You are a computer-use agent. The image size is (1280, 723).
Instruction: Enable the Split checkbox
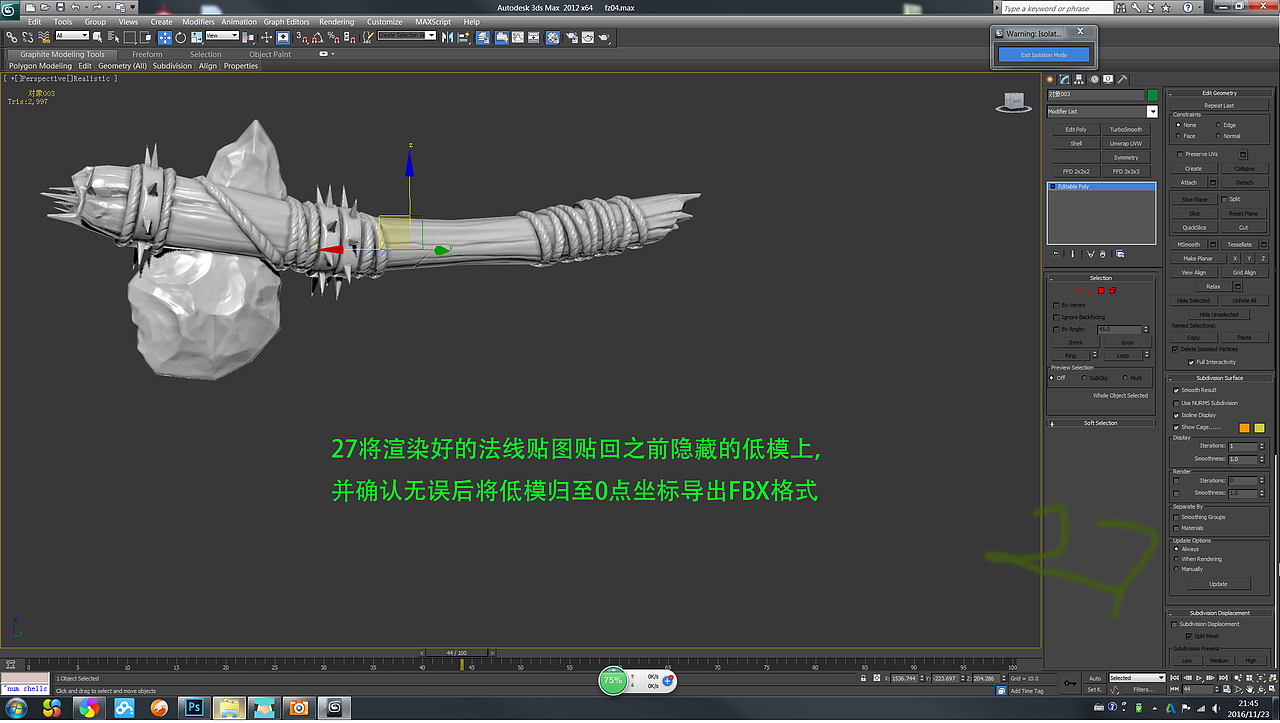coord(1224,199)
